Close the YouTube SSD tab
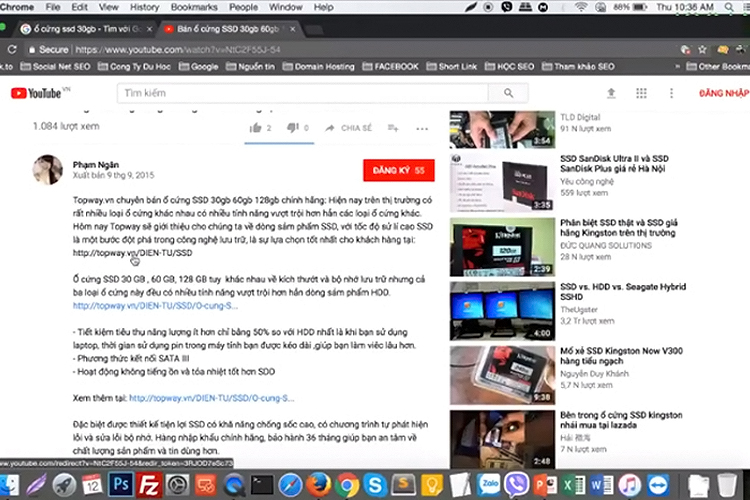Screen dimensions: 750x500 click(292, 29)
